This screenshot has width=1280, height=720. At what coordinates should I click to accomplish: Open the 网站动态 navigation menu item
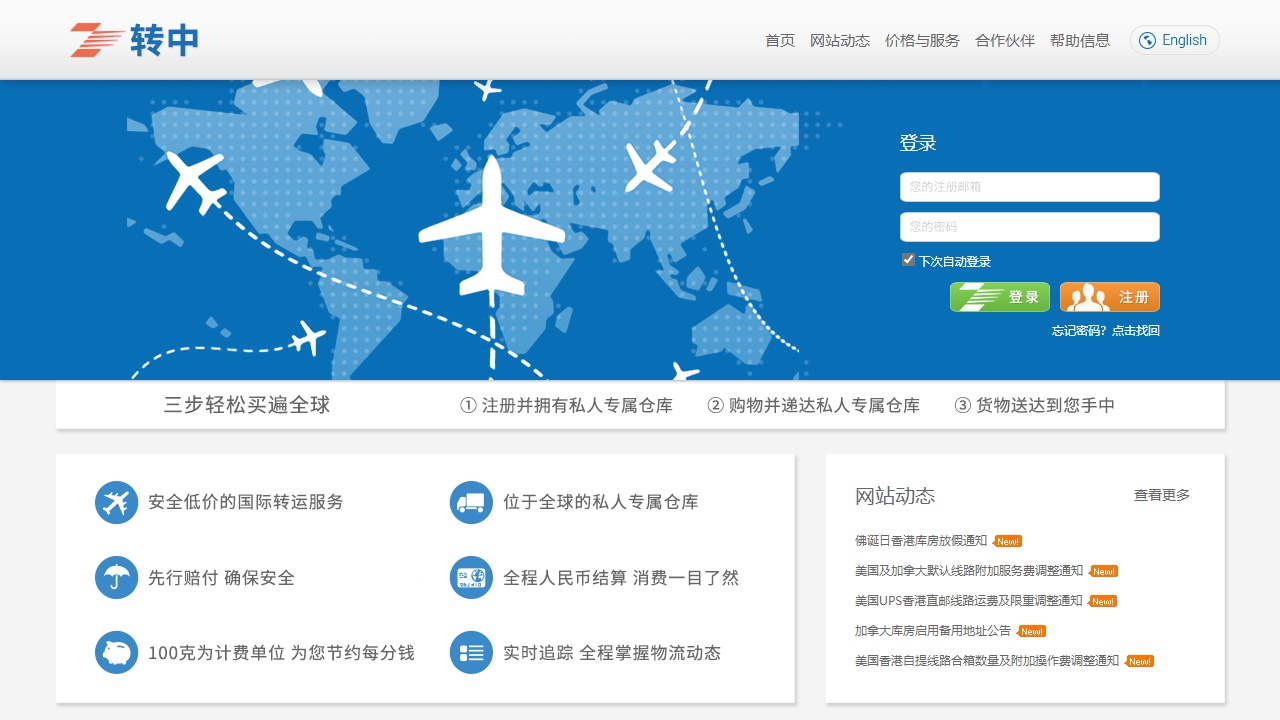(x=840, y=40)
